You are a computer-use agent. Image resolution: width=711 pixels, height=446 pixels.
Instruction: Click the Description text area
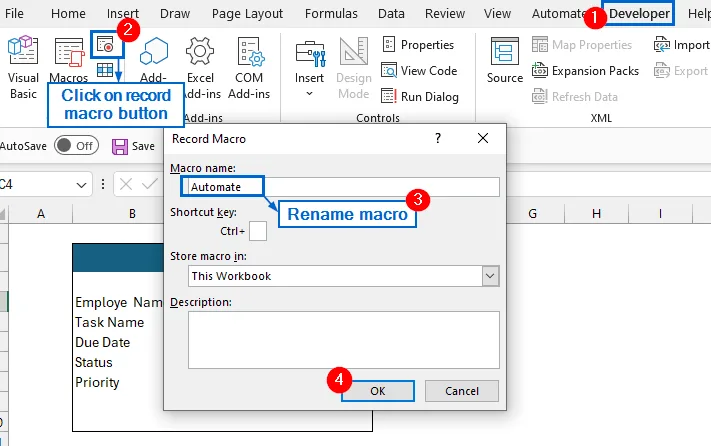(344, 340)
